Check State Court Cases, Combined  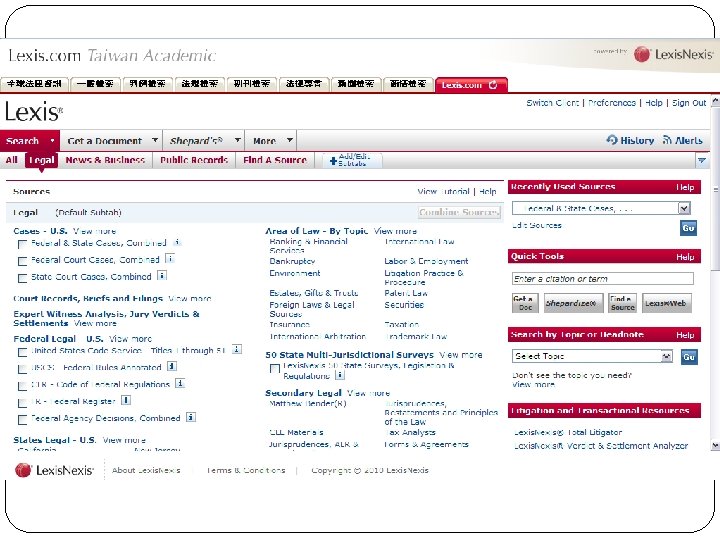pyautogui.click(x=22, y=278)
